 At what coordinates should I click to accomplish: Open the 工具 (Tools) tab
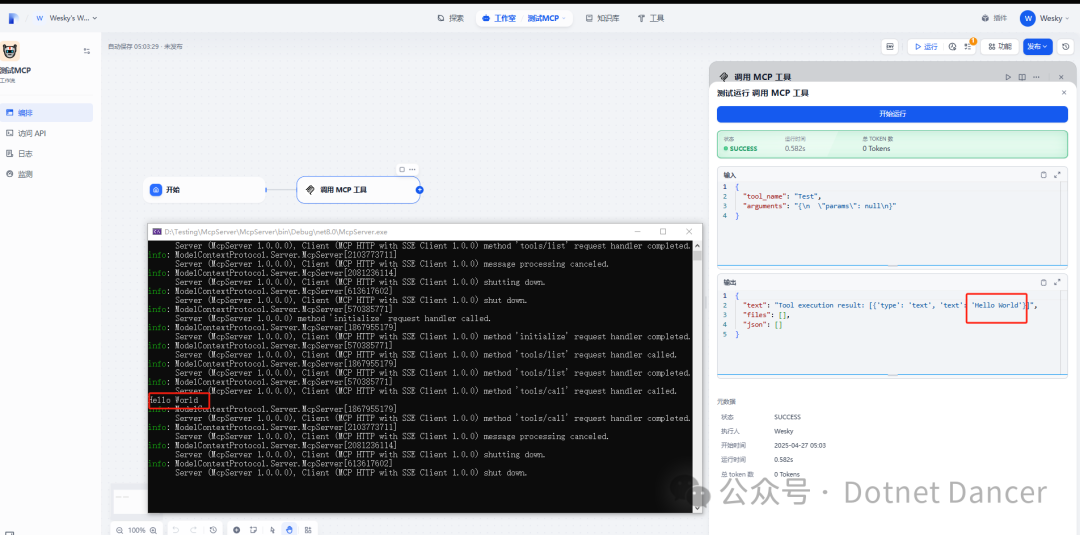pyautogui.click(x=651, y=19)
